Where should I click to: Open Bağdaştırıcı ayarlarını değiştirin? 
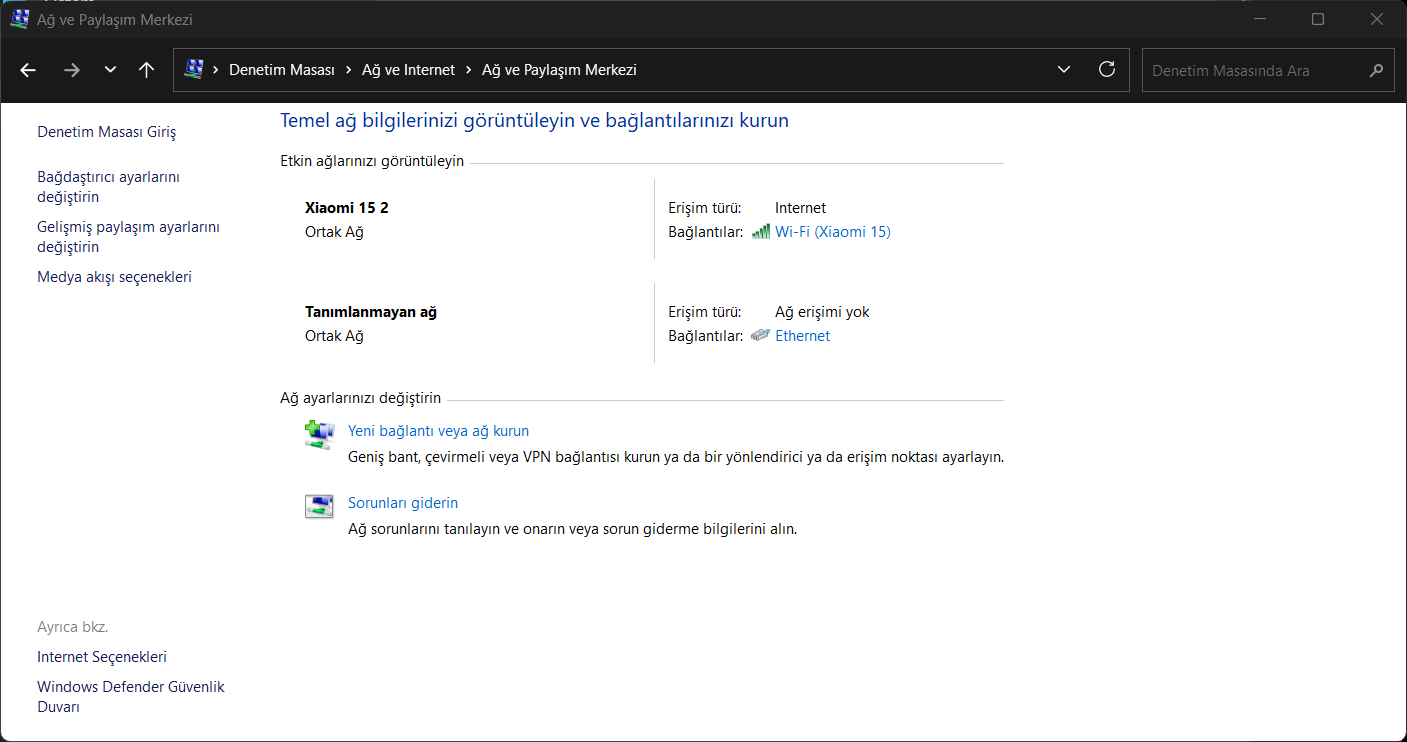(108, 187)
